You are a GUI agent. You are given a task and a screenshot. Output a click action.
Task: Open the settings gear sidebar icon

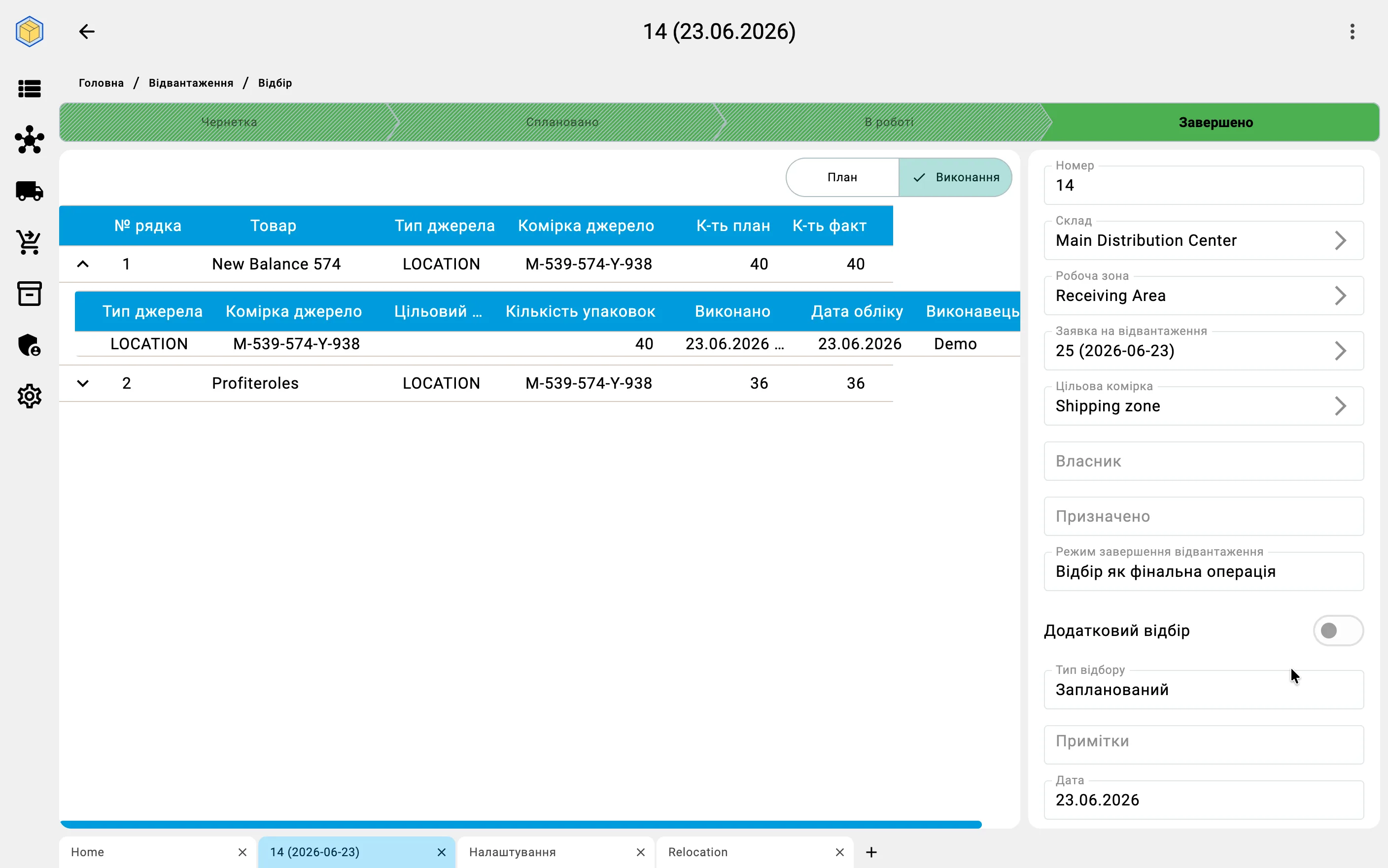29,396
